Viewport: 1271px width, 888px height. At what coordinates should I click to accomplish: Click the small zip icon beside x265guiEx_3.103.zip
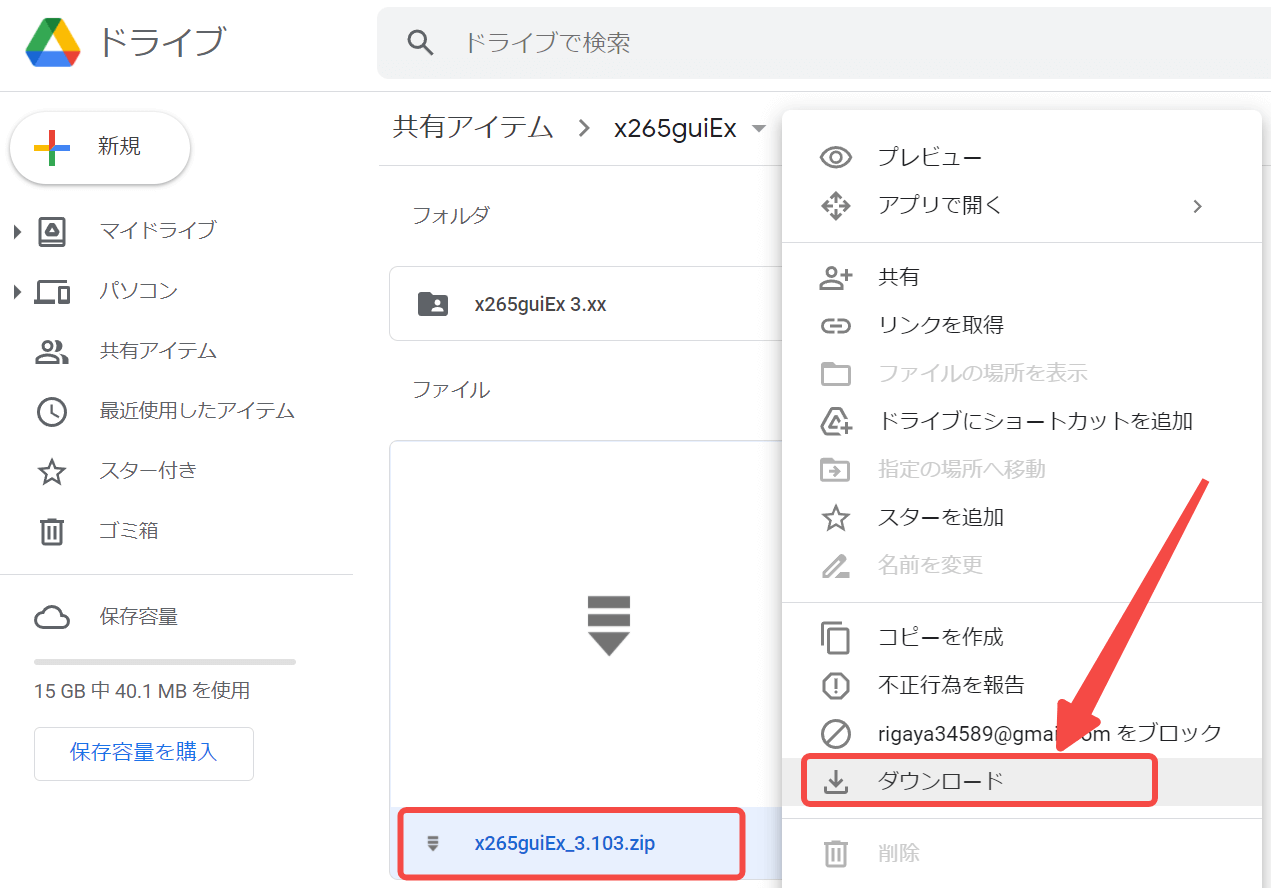[x=433, y=844]
